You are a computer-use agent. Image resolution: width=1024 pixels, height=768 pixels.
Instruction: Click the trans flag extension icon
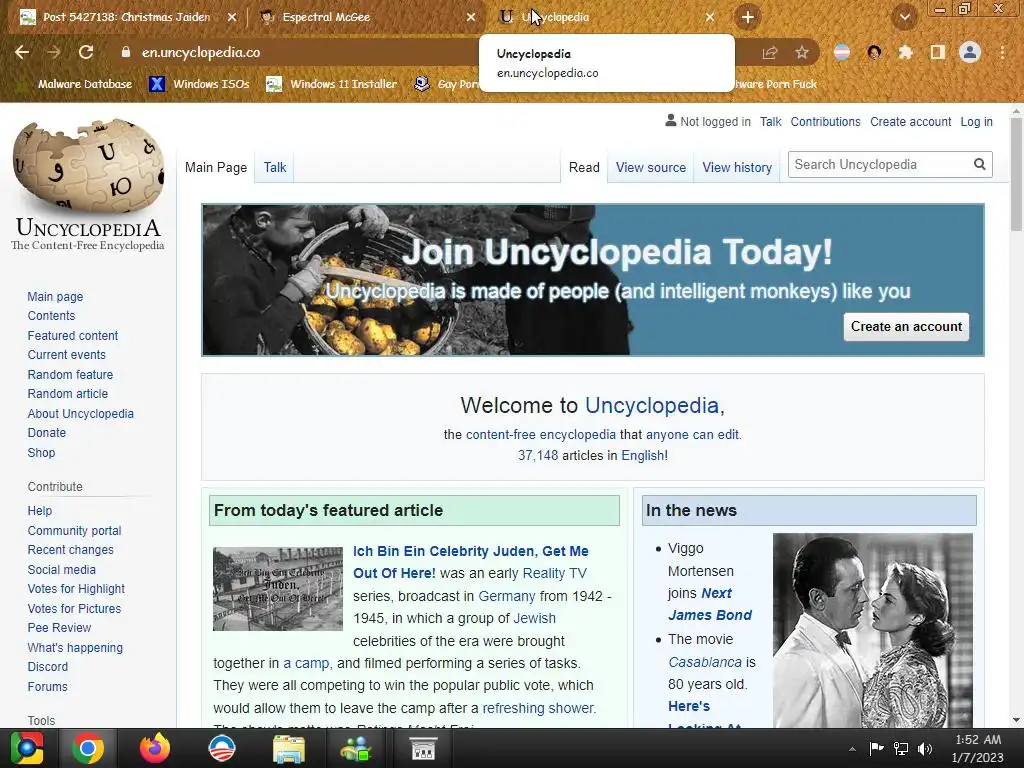[842, 52]
